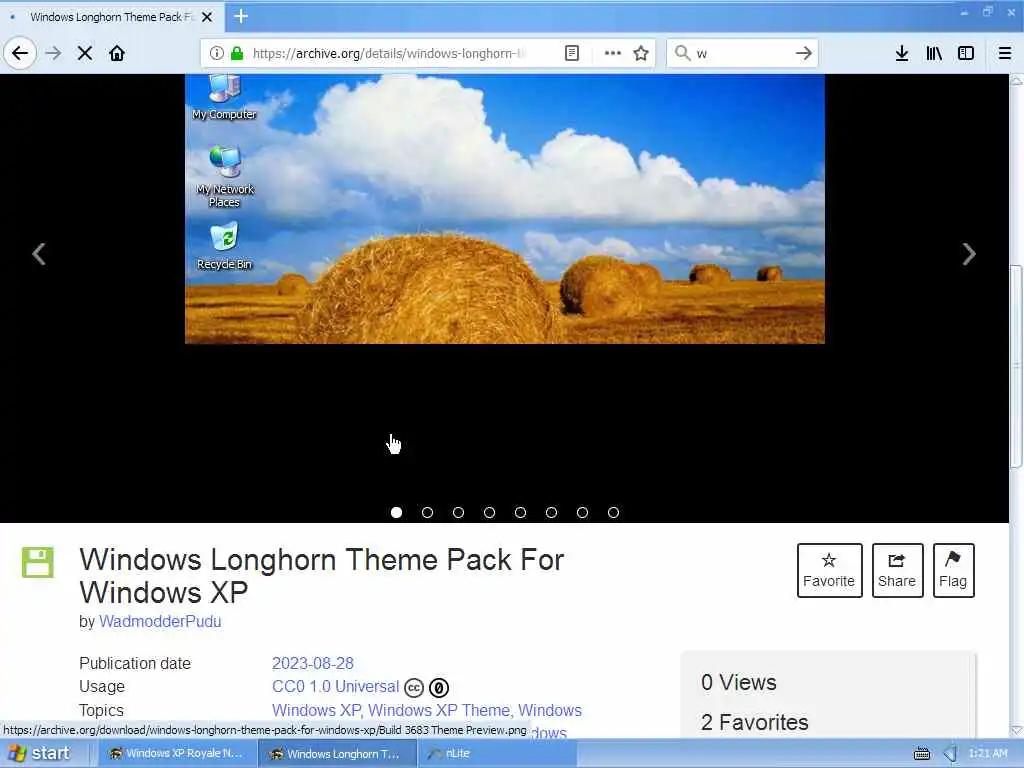
Task: Select the eighth carousel dot
Action: point(613,513)
